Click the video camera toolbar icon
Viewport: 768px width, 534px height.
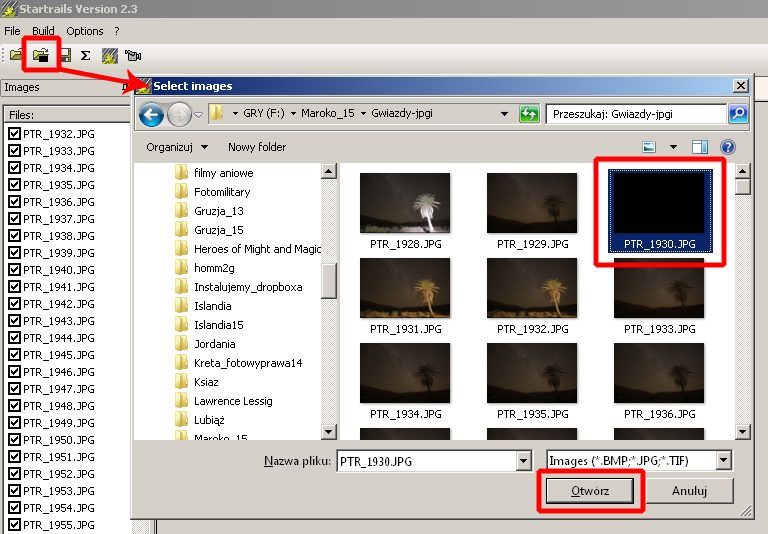(132, 55)
